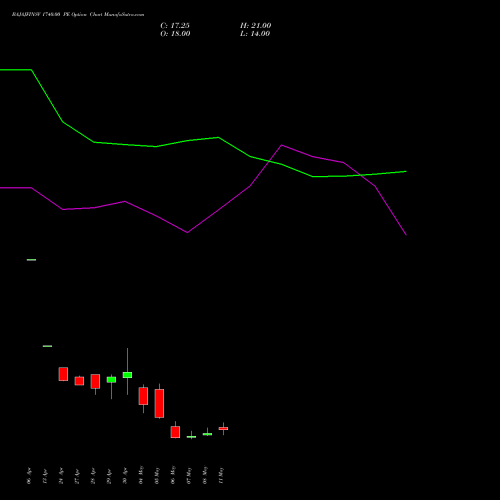Click the red candlestick for 27 Apr
Viewport: 500px width, 500px height.
[x=79, y=381]
